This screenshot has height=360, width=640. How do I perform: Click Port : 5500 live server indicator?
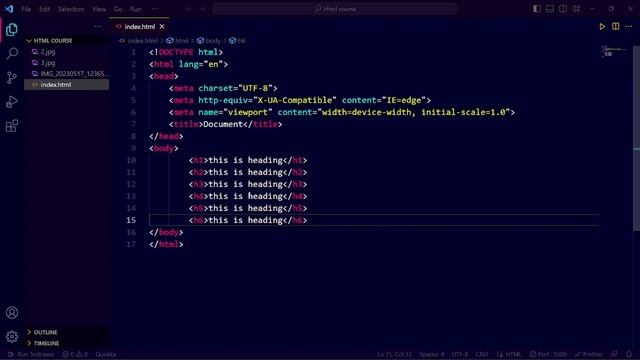pos(548,354)
